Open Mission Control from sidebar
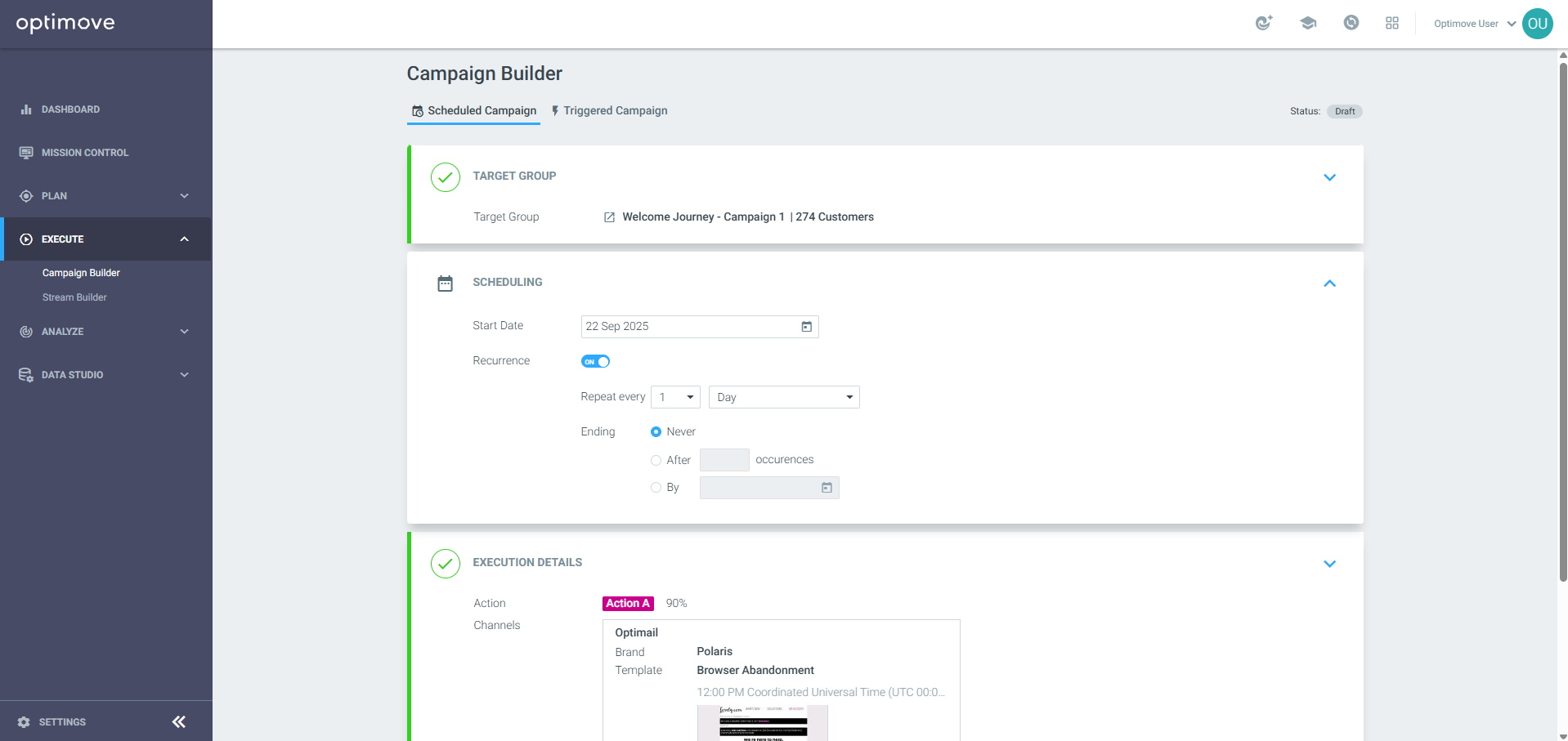Screen dimensions: 1568x741 84,153
